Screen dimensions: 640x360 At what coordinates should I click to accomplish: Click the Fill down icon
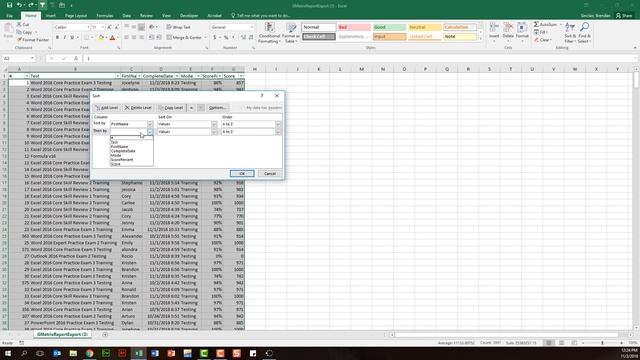(x=536, y=32)
